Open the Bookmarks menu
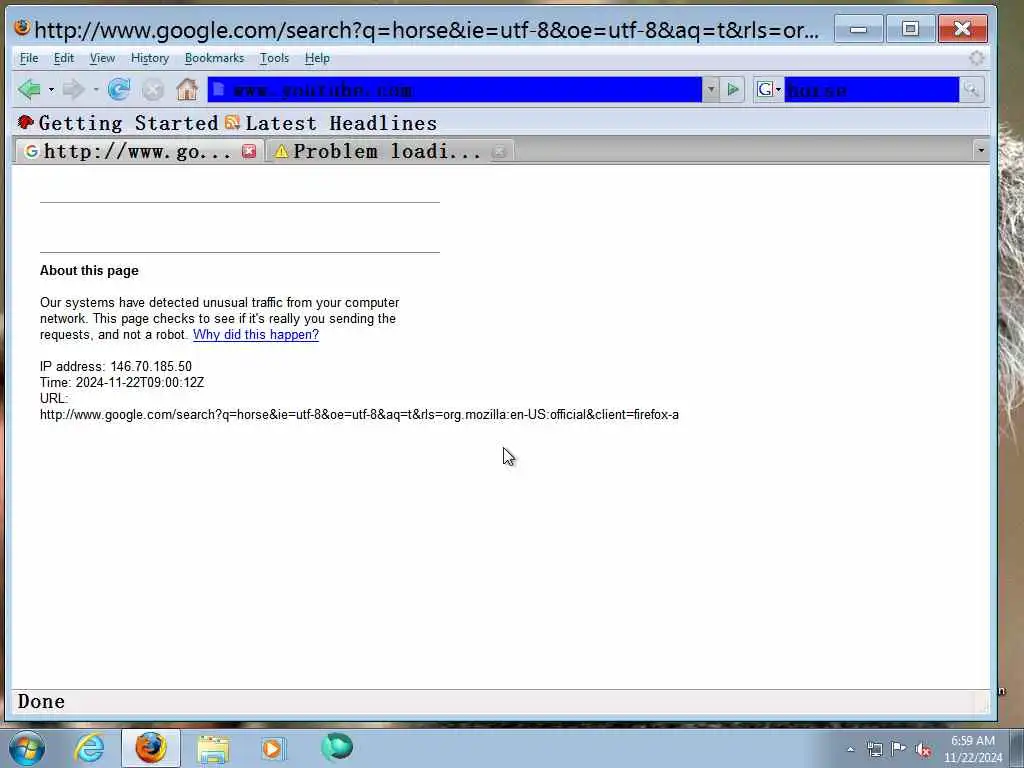The height and width of the screenshot is (768, 1024). click(x=214, y=58)
